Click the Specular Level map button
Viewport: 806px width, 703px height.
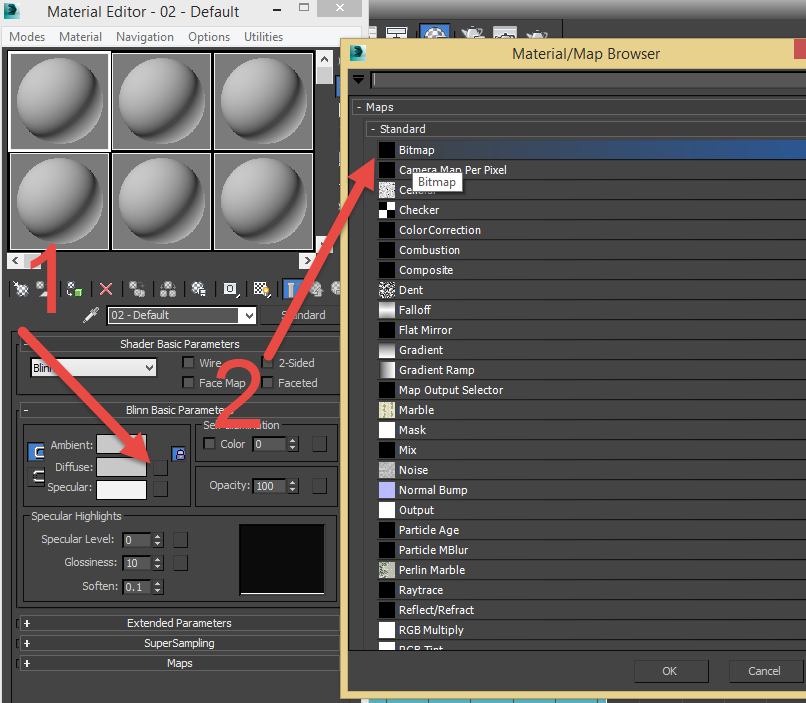(x=180, y=540)
